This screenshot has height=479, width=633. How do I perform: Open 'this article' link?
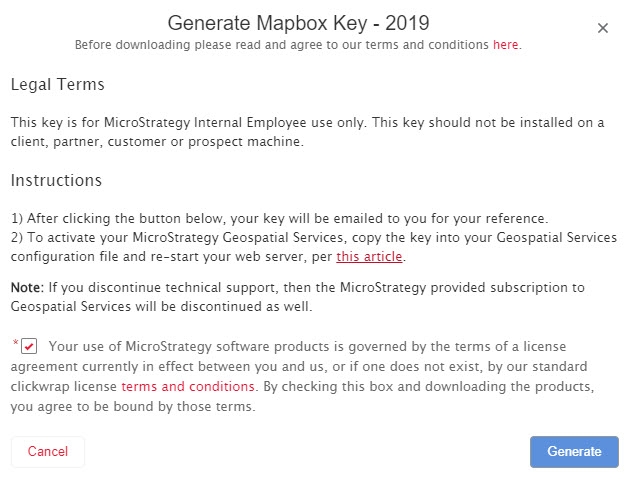click(369, 257)
